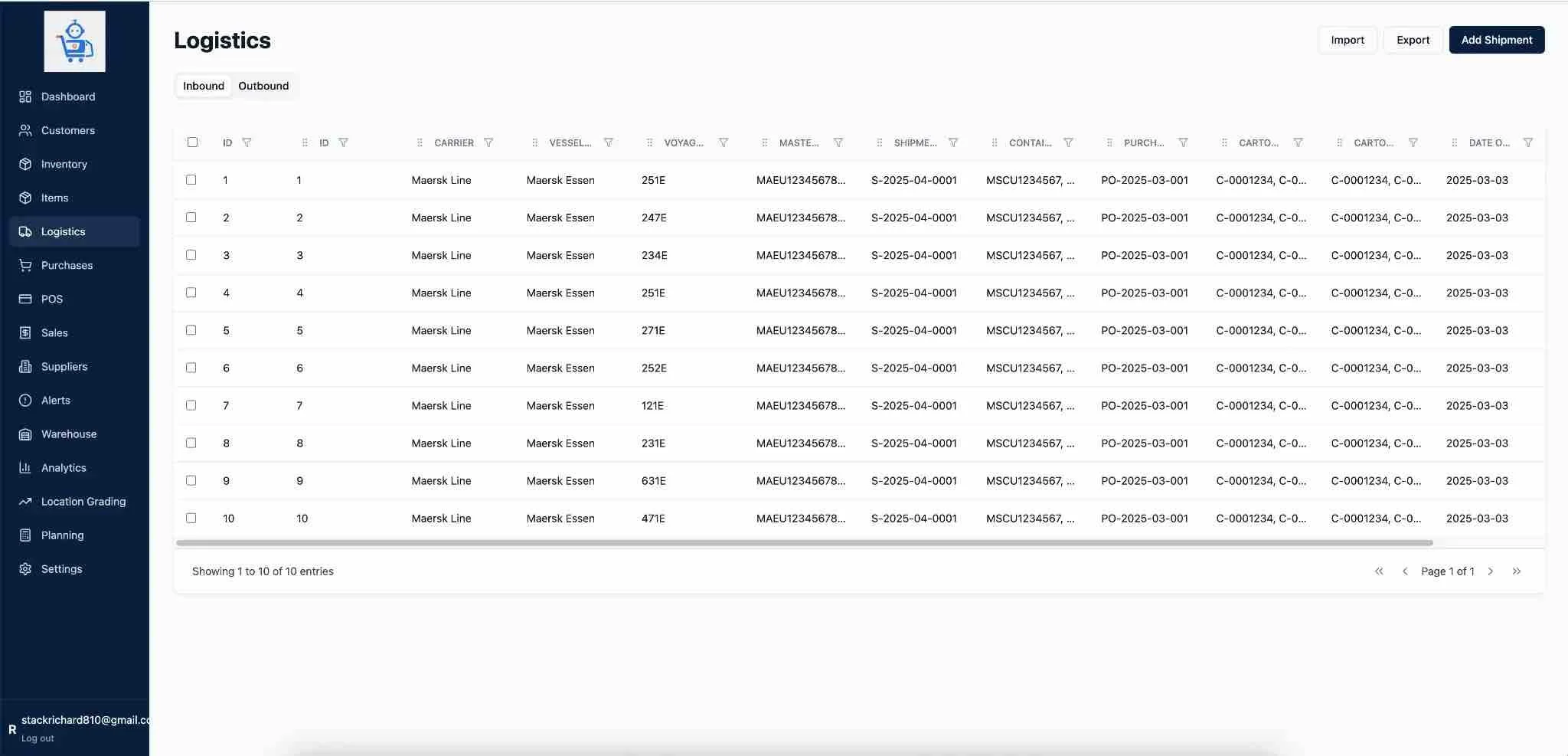Screen dimensions: 1568x756
Task: Open the CARRIER column filter
Action: (x=489, y=142)
